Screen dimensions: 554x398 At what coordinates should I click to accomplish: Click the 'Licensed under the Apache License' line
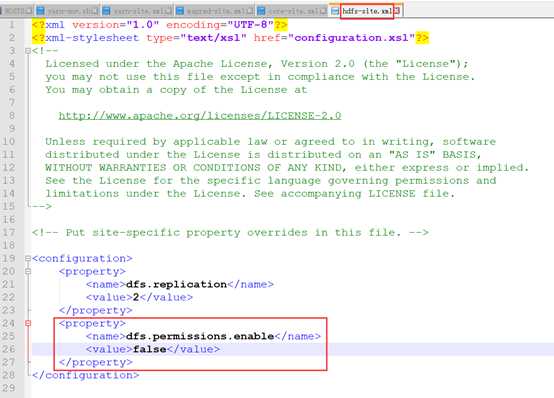click(x=257, y=64)
